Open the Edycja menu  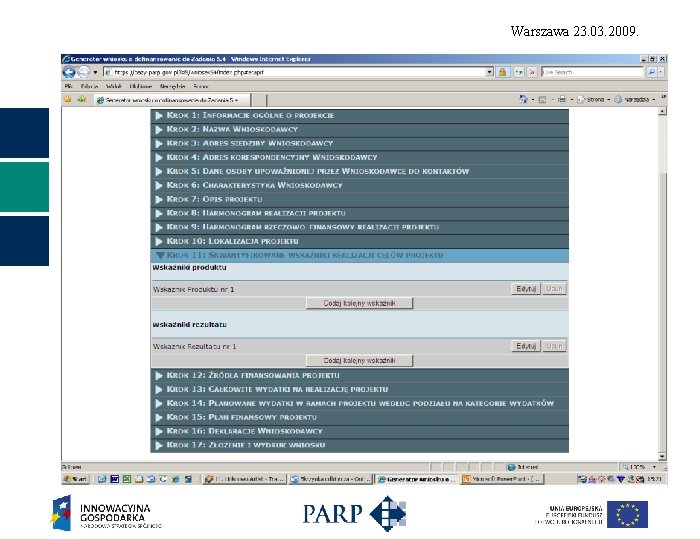[x=89, y=86]
